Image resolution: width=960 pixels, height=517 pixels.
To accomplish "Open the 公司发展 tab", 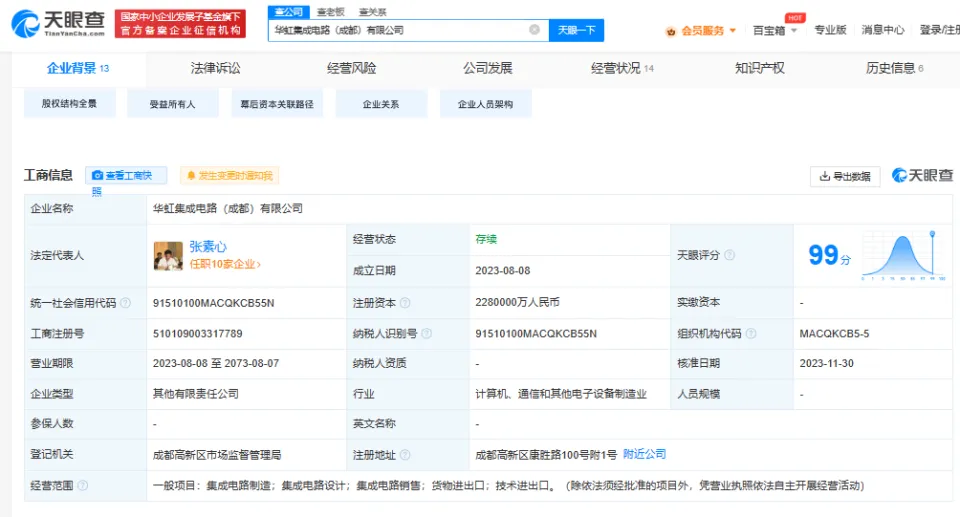I will pyautogui.click(x=487, y=68).
